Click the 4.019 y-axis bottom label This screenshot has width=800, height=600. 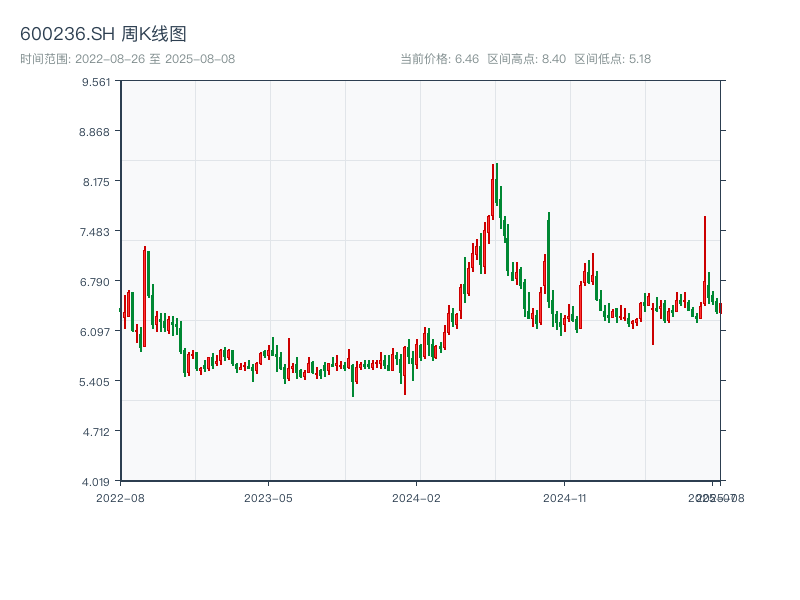tap(96, 482)
